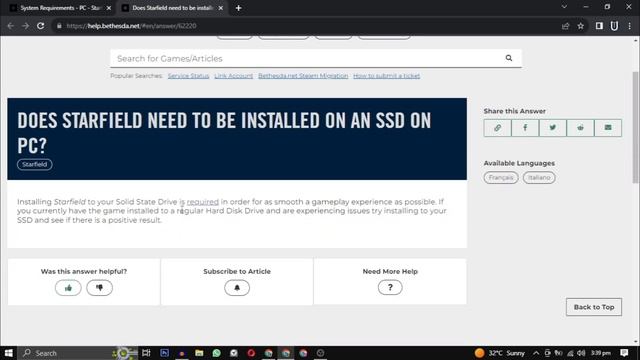Switch language to Français
The image size is (640, 360).
[x=501, y=178]
